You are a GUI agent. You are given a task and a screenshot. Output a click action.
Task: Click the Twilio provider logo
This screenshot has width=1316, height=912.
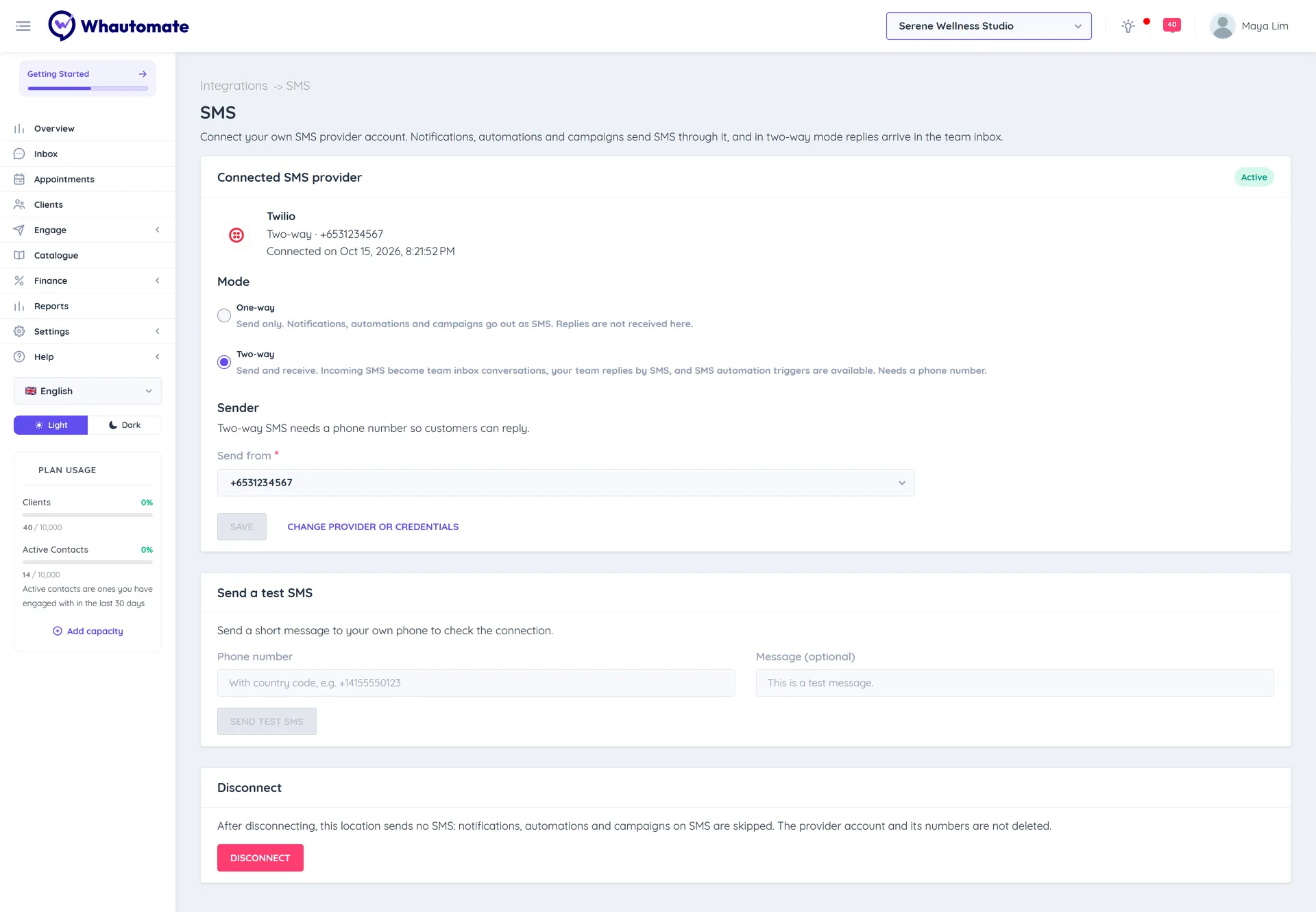[x=236, y=235]
